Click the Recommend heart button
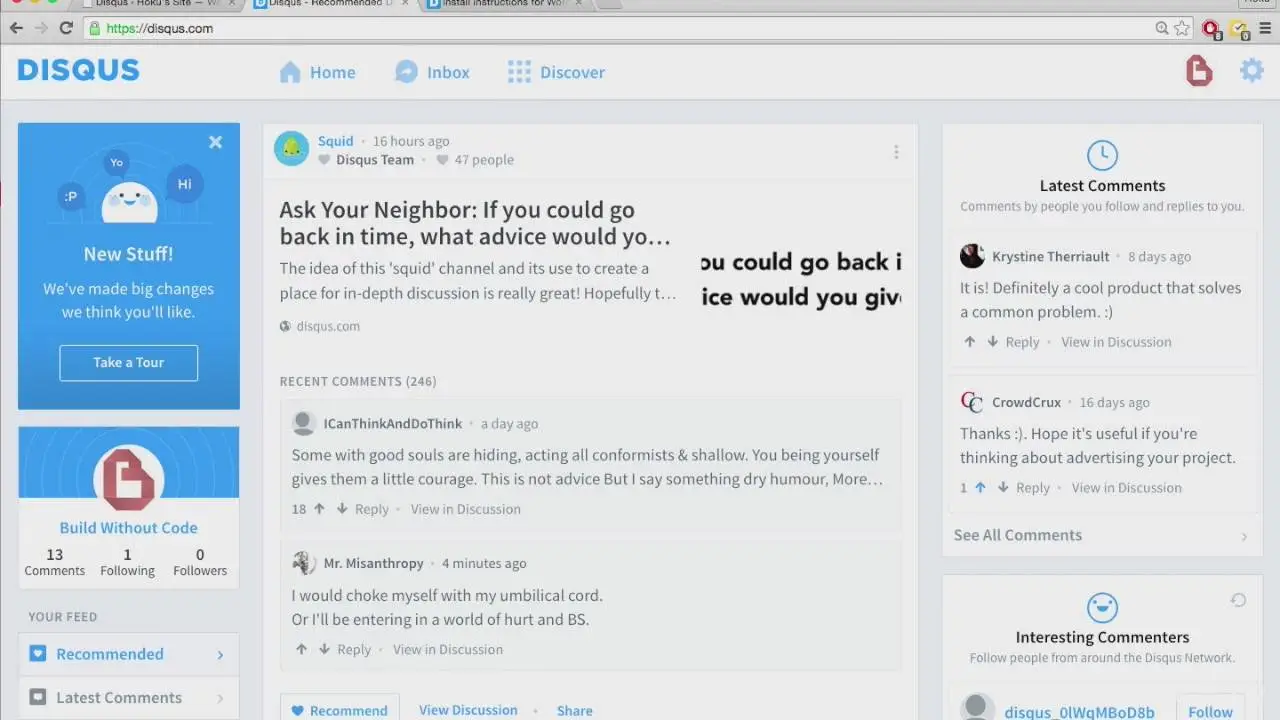The height and width of the screenshot is (720, 1280). click(339, 710)
